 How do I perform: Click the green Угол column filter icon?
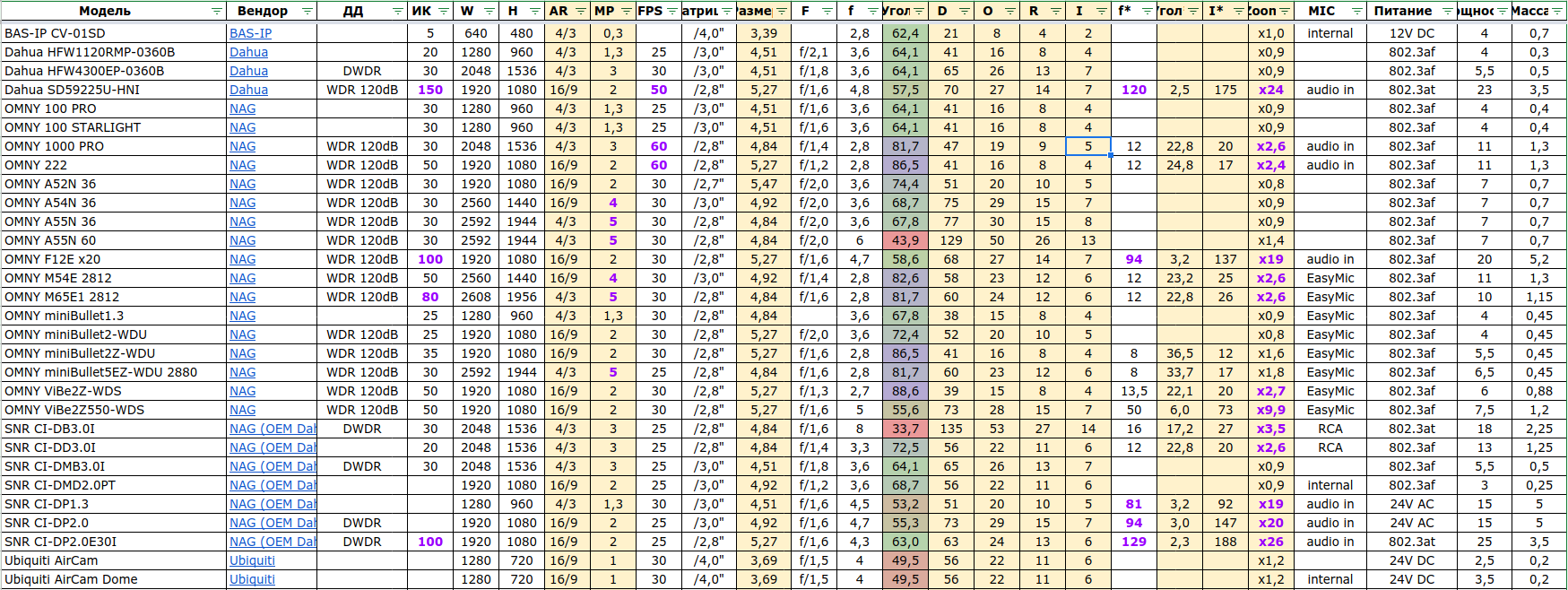pyautogui.click(x=919, y=12)
